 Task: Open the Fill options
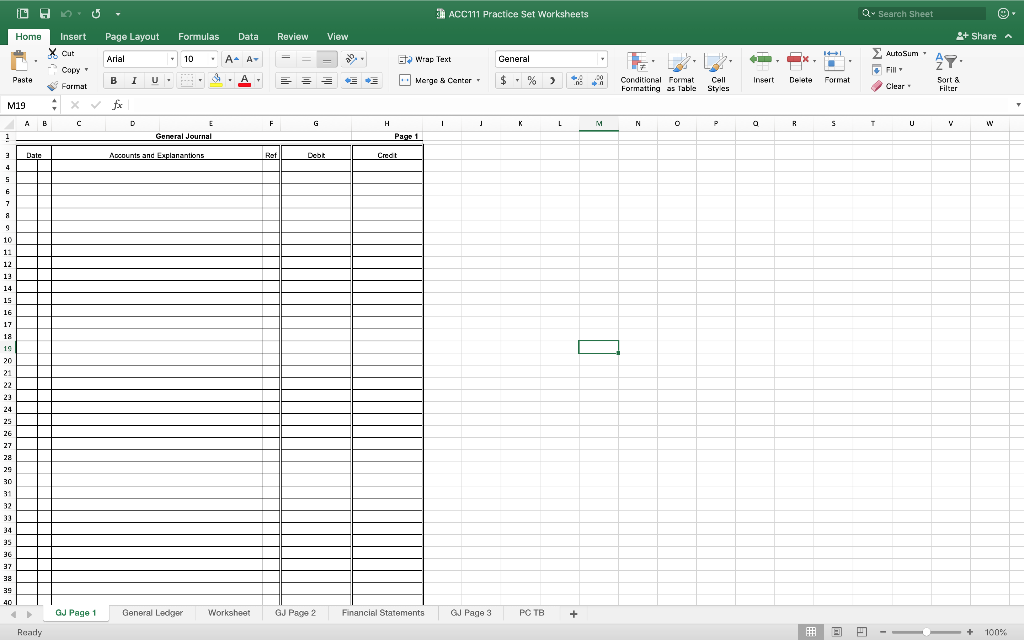(887, 69)
